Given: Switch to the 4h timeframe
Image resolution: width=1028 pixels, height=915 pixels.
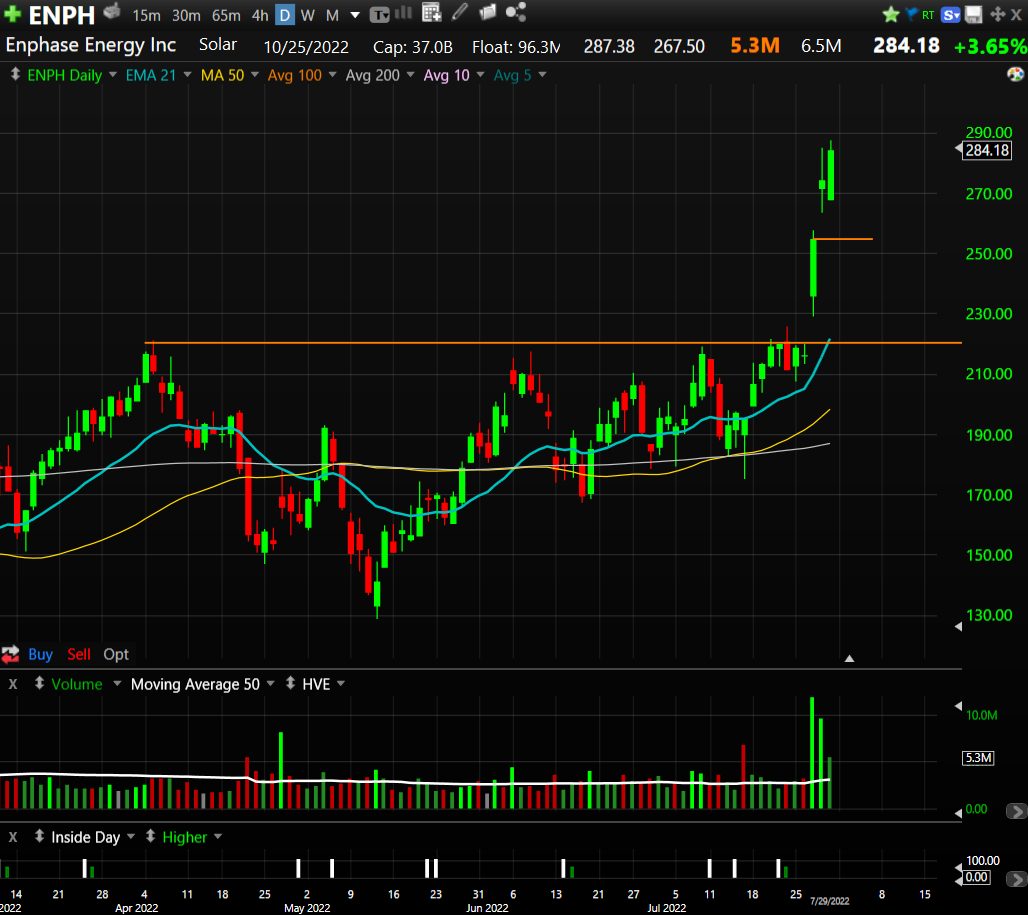Looking at the screenshot, I should (x=260, y=15).
